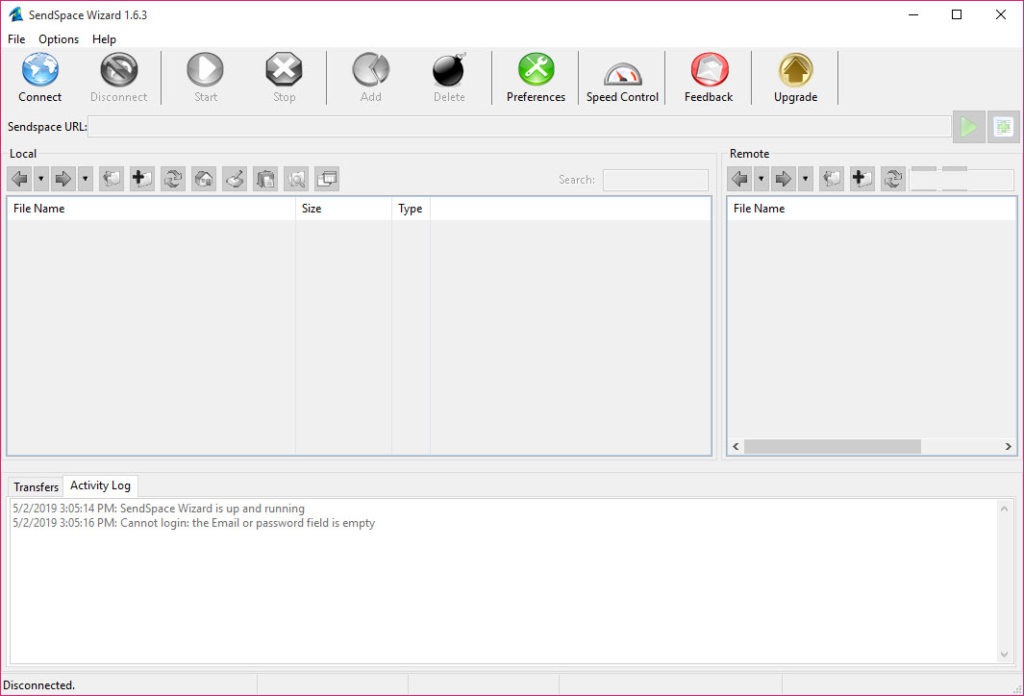The image size is (1024, 696).
Task: Click the green plus list icon beside Sendspace URL
Action: 1003,127
